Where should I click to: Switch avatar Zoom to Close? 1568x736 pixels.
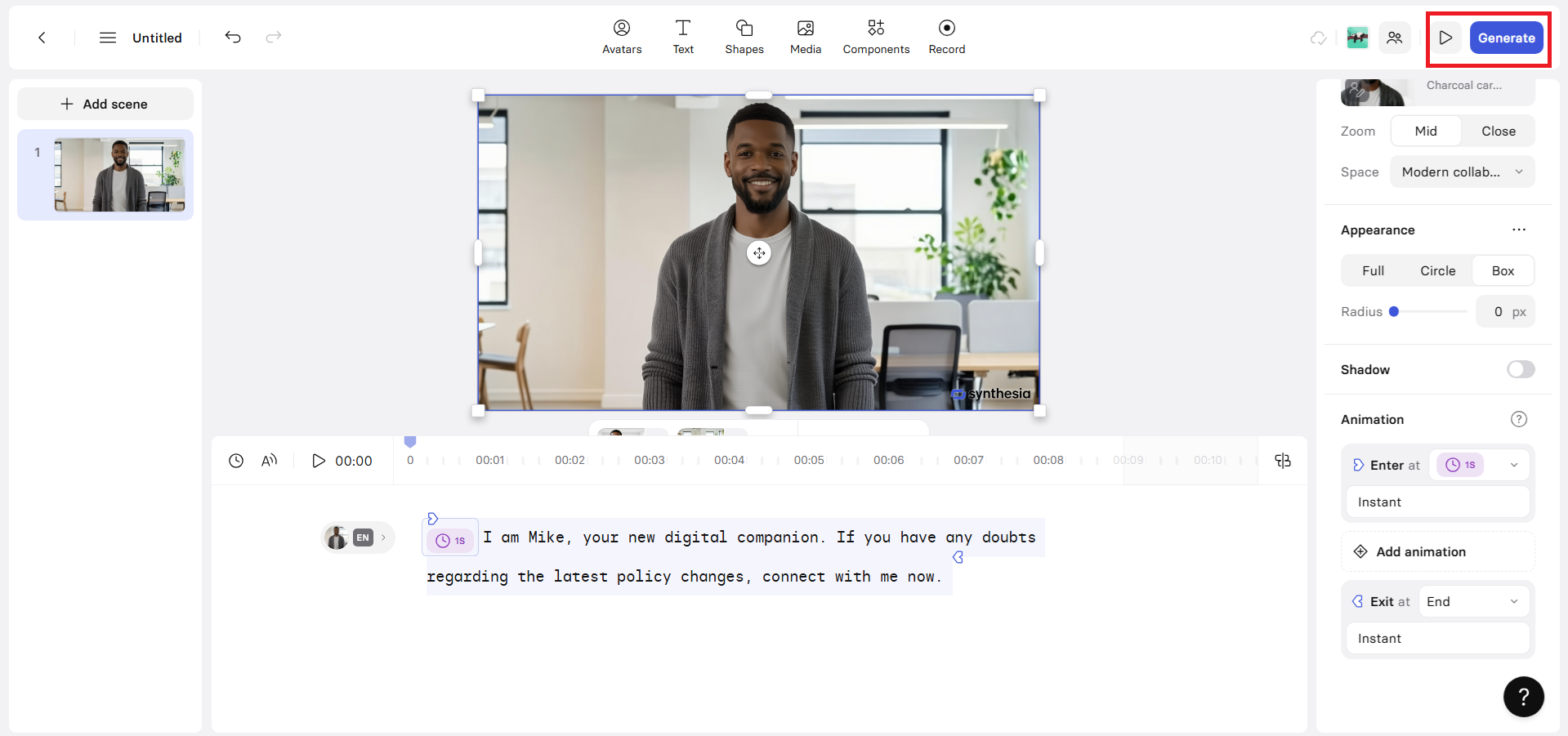coord(1497,131)
